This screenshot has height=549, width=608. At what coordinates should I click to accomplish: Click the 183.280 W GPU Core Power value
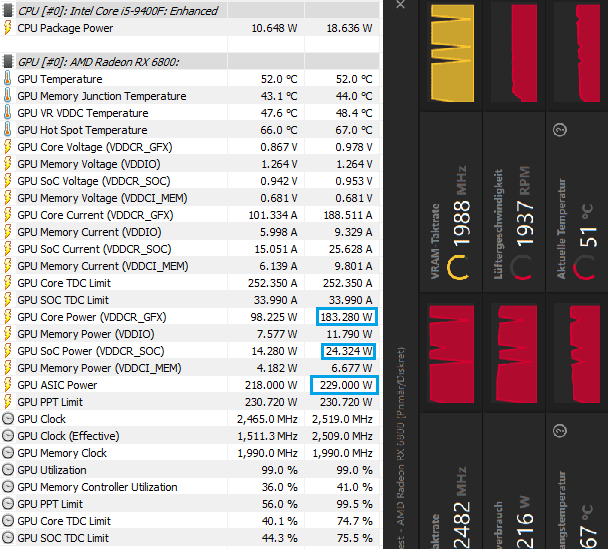[346, 317]
